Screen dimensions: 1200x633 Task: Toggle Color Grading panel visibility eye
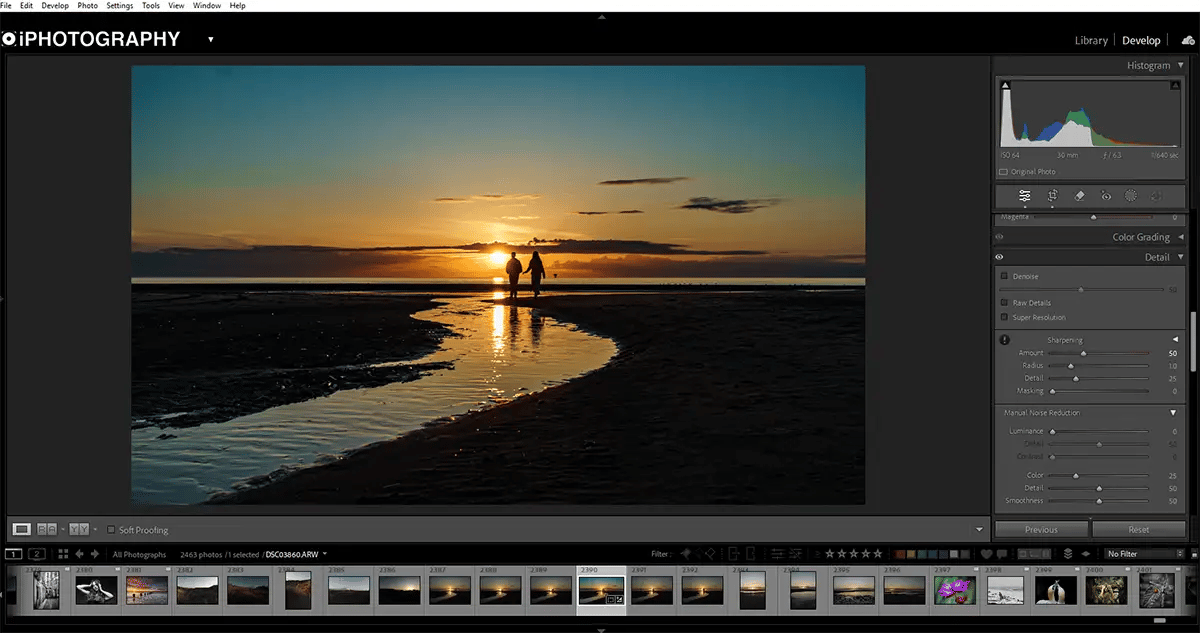coord(999,238)
